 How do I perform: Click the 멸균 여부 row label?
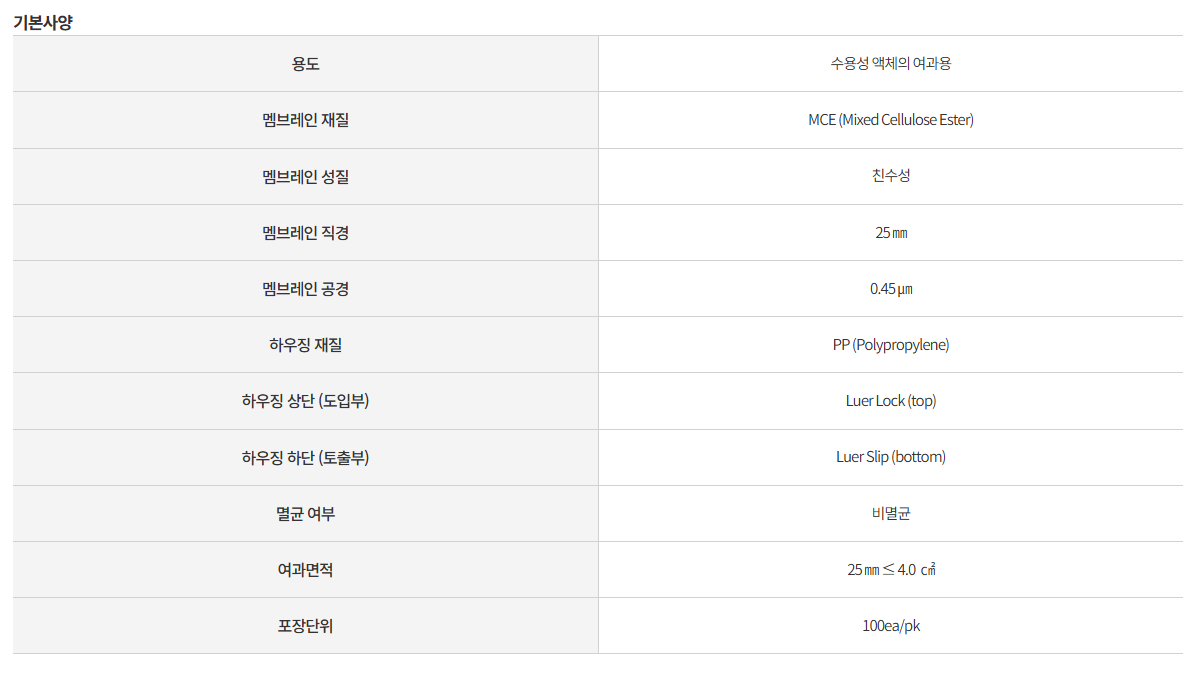pyautogui.click(x=306, y=514)
